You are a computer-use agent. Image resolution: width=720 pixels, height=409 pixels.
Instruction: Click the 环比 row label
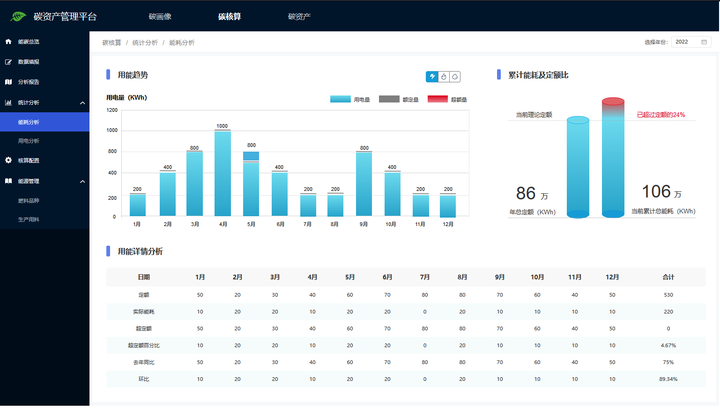point(144,379)
